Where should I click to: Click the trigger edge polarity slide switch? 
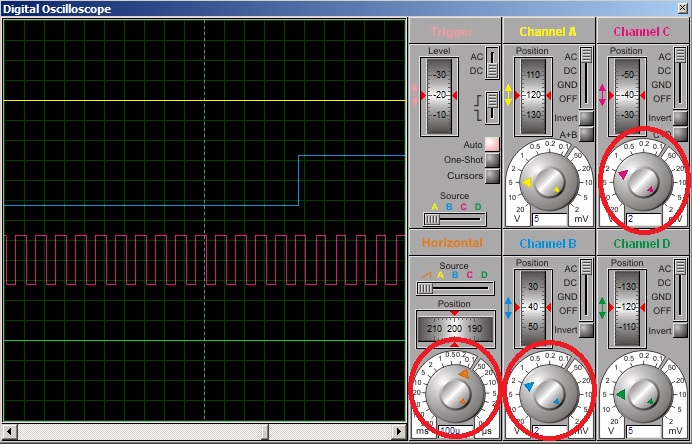click(492, 107)
